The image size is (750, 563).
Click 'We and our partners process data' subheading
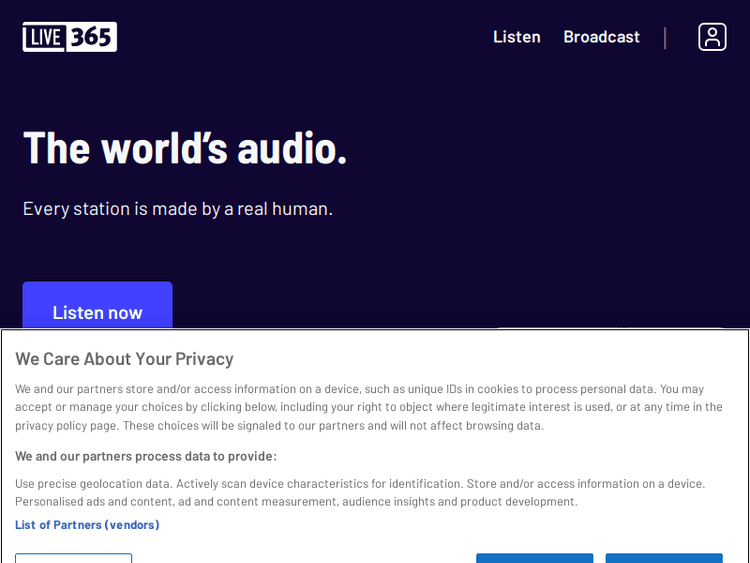[x=146, y=456]
